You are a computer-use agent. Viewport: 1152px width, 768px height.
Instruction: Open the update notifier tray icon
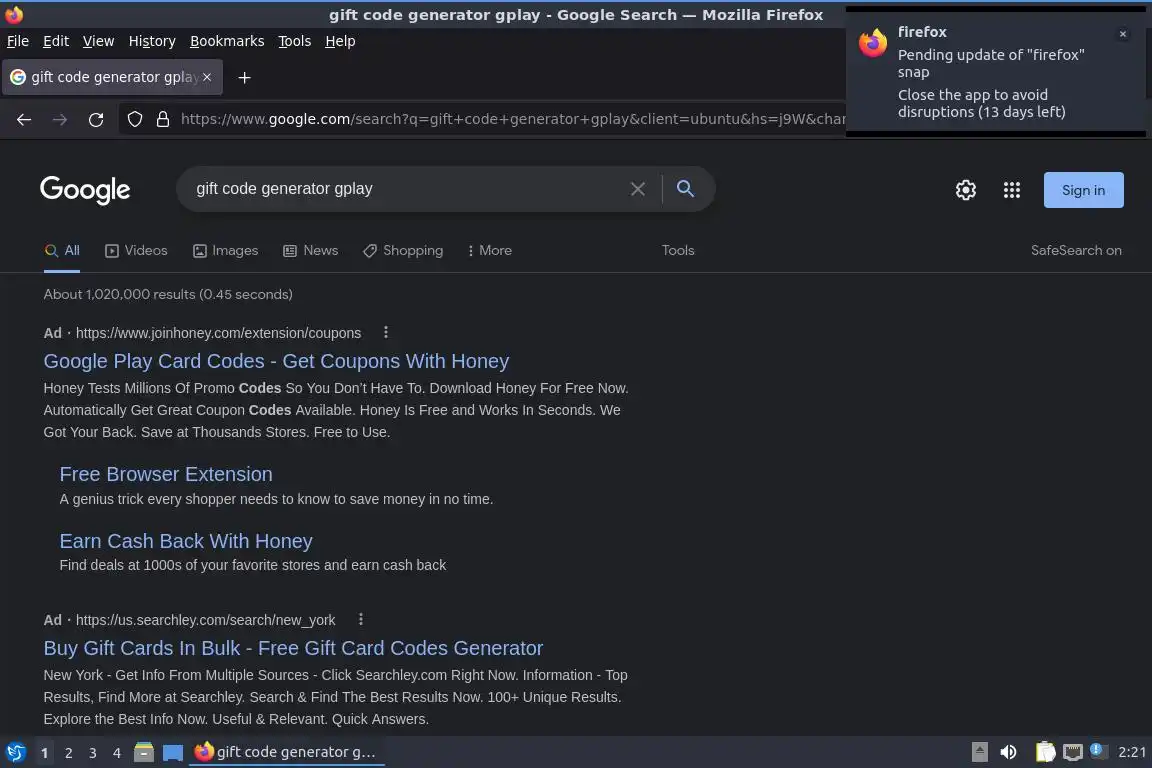(x=1097, y=750)
